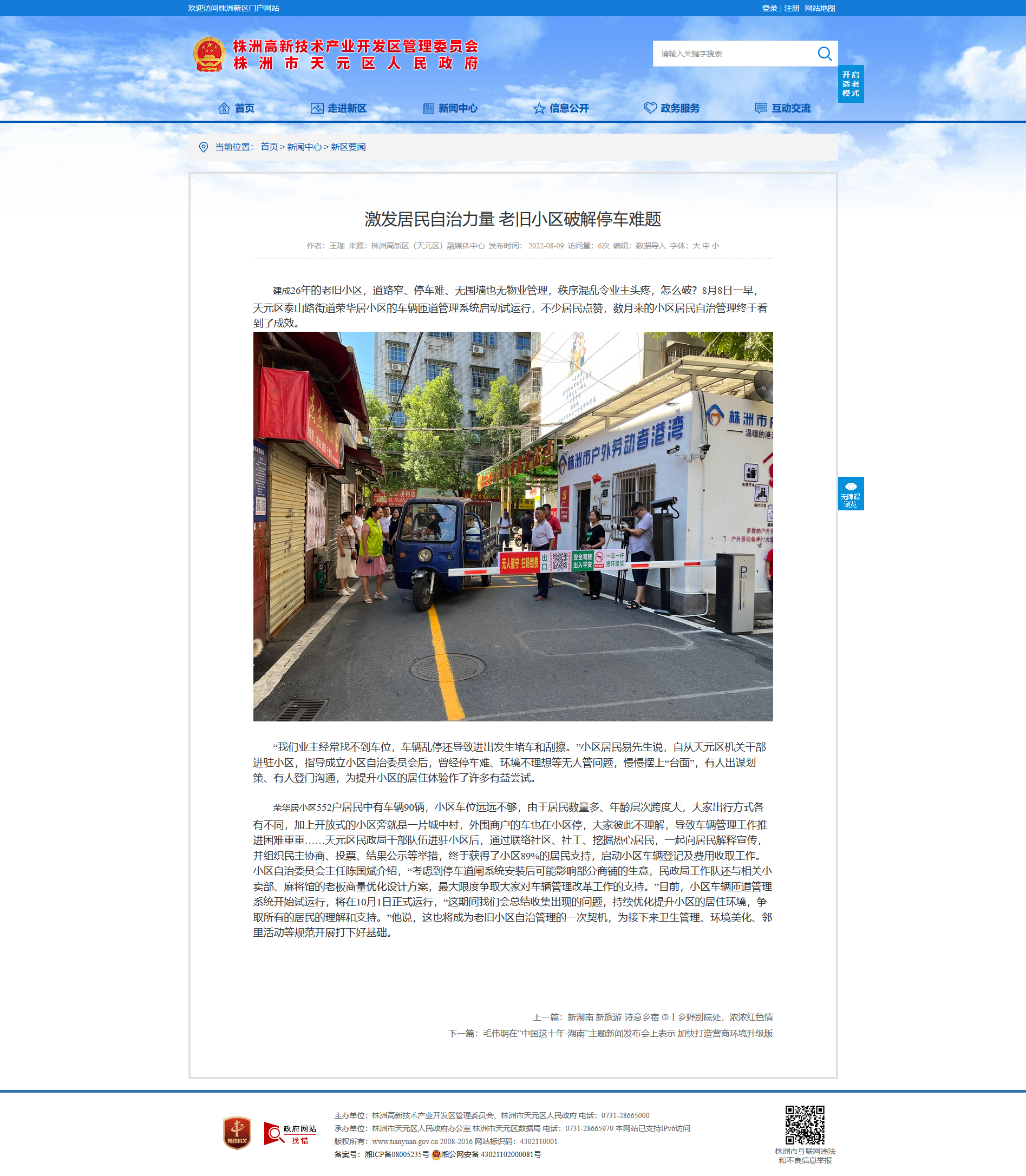Set font size to 中
The width and height of the screenshot is (1026, 1176).
pyautogui.click(x=705, y=246)
